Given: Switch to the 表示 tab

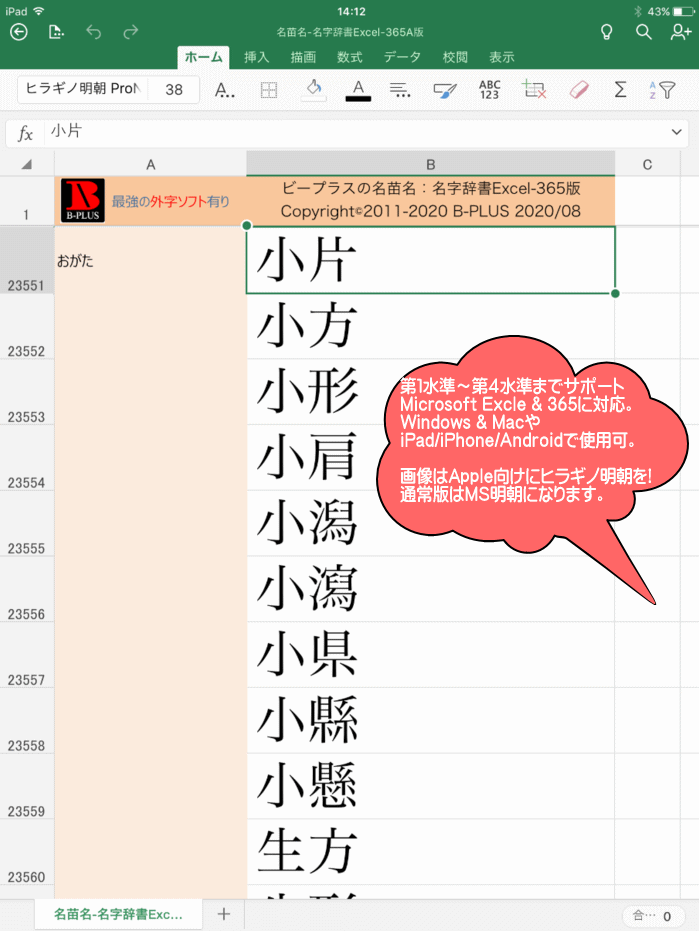Looking at the screenshot, I should pos(502,58).
